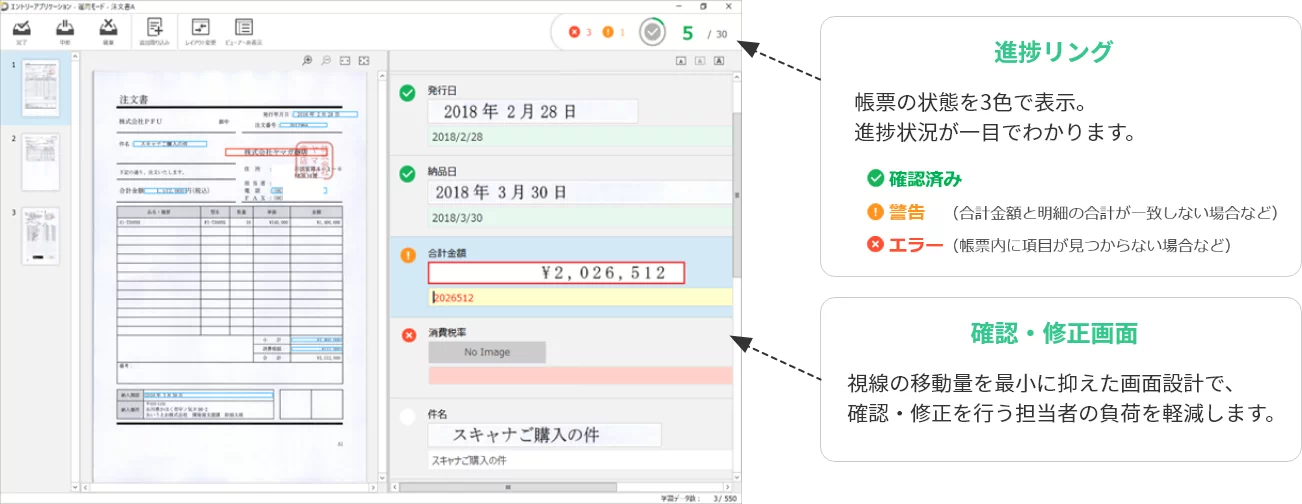The width and height of the screenshot is (1302, 504).
Task: Select page 2 thumbnail
Action: [40, 161]
